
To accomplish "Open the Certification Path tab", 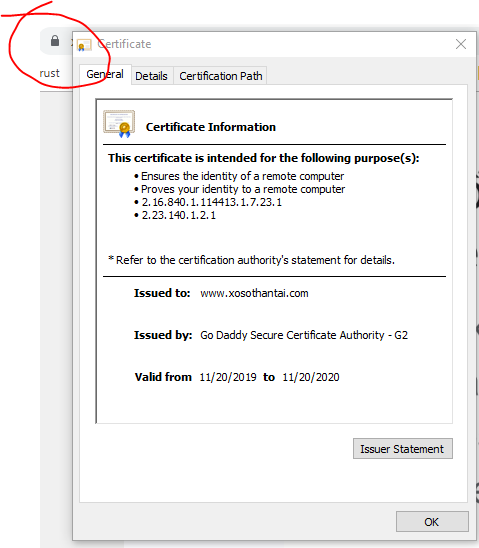I will (220, 76).
